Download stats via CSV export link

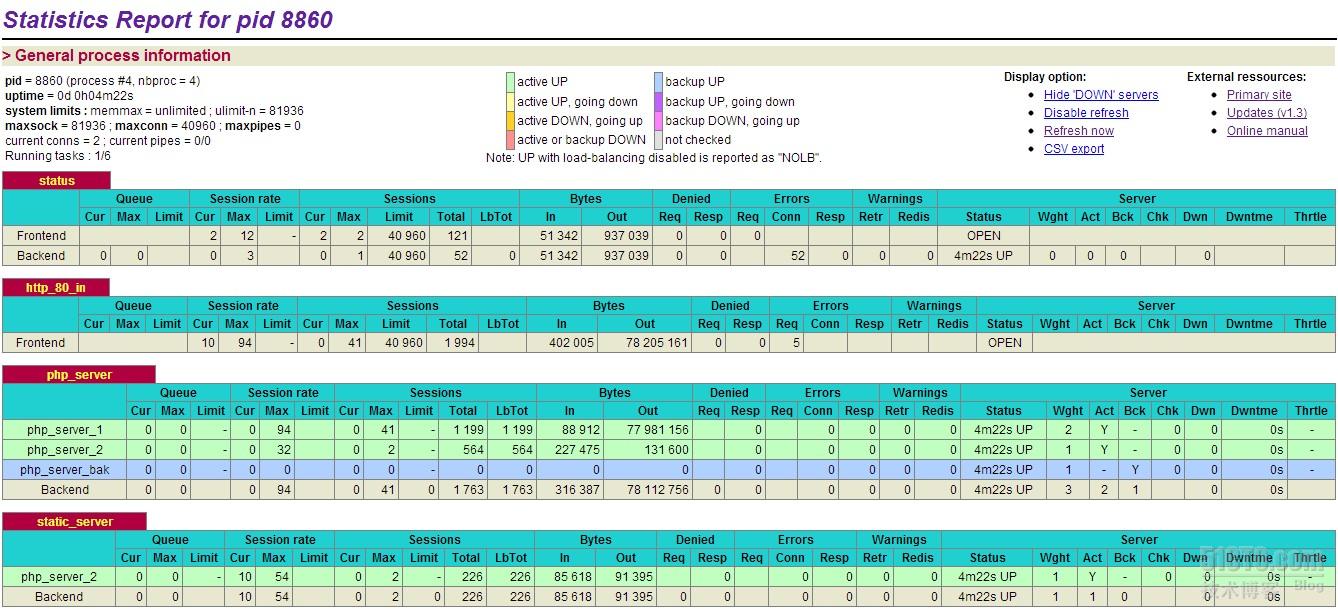(1074, 149)
